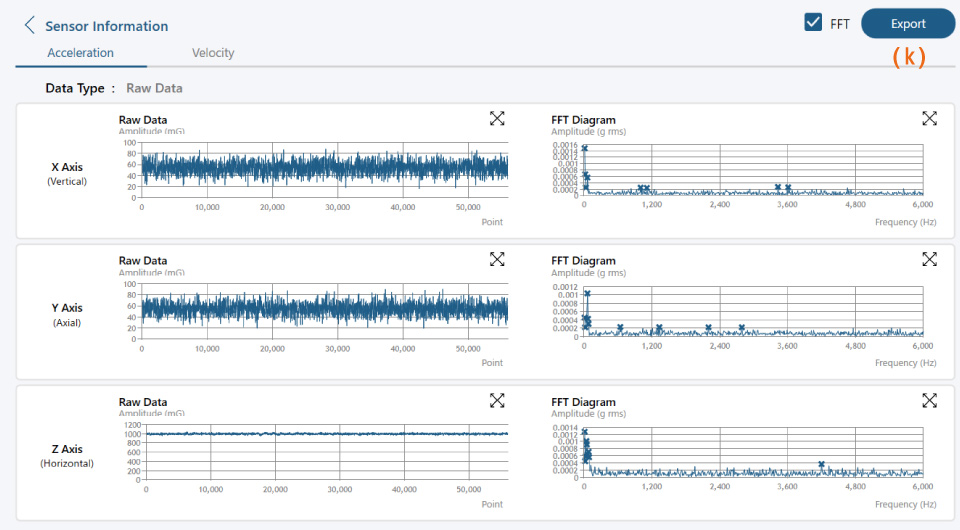Viewport: 960px width, 530px height.
Task: Go back using the Sensor Information arrow
Action: (29, 25)
